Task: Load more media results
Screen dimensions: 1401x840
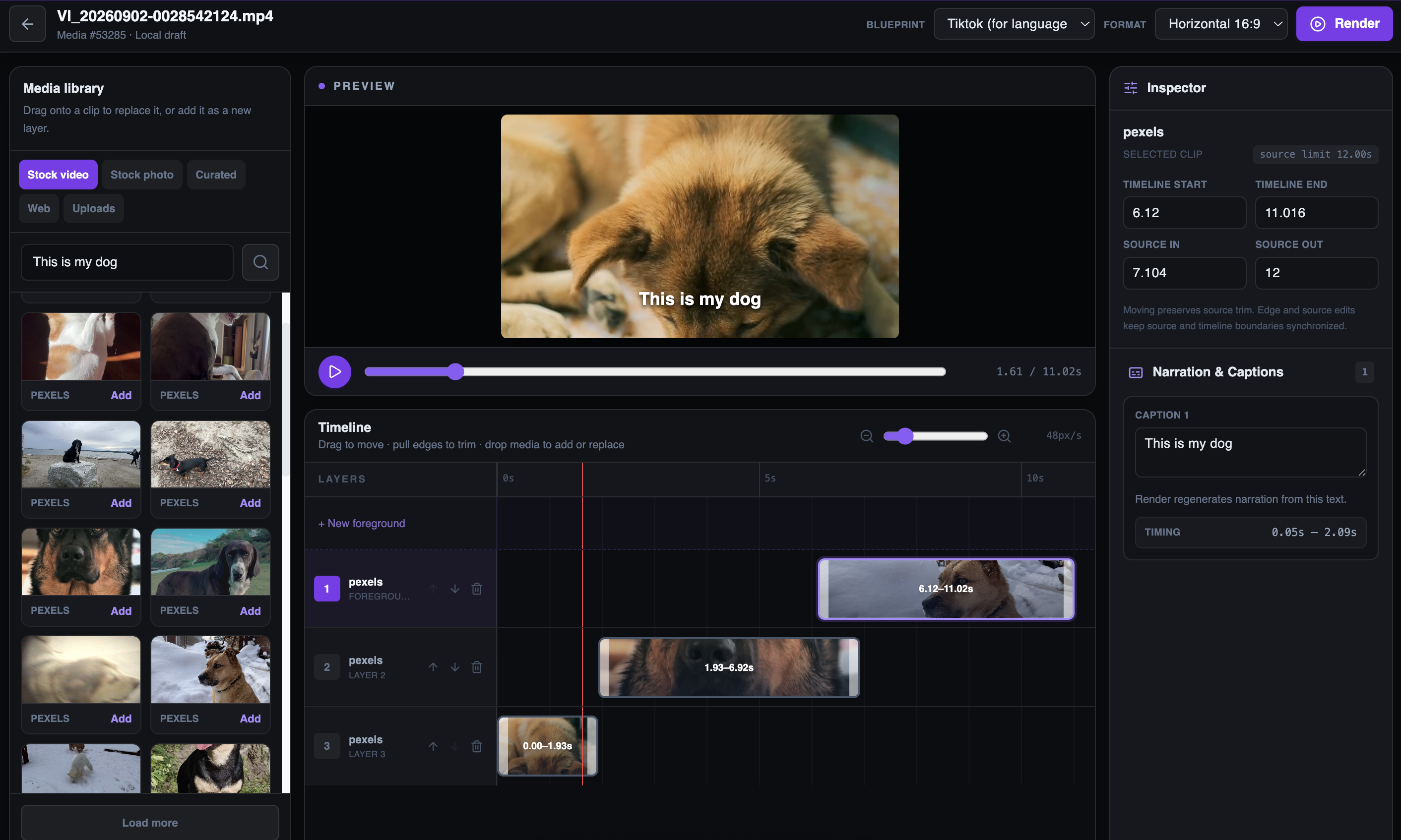Action: pyautogui.click(x=150, y=823)
